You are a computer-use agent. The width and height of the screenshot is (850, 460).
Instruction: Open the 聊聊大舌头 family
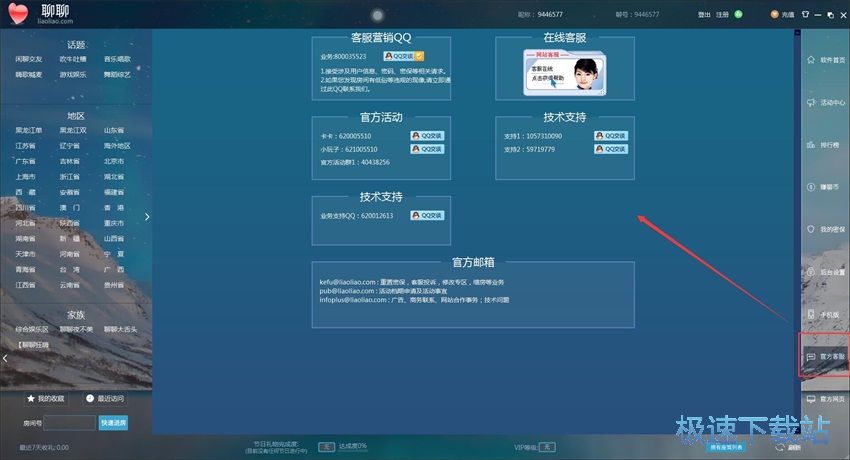120,329
